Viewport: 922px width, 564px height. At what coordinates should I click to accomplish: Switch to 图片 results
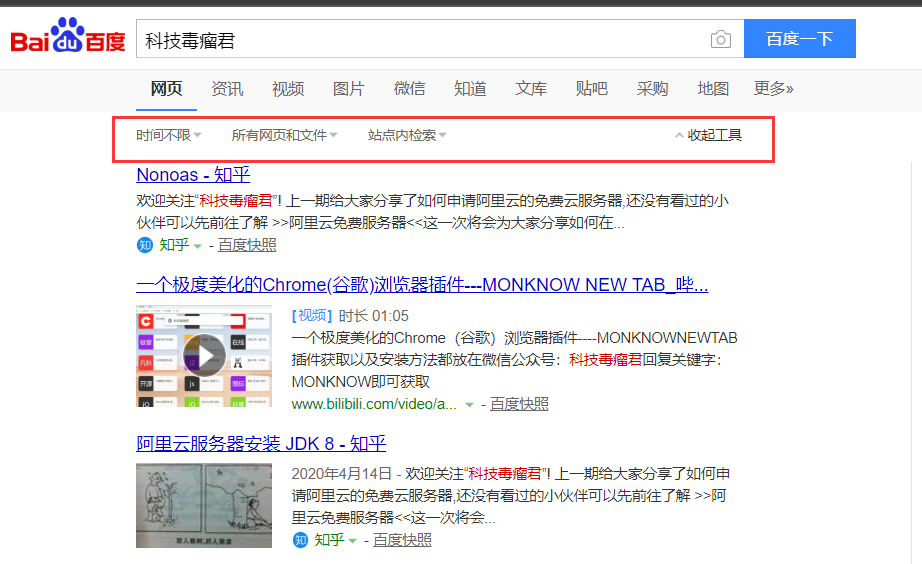349,89
